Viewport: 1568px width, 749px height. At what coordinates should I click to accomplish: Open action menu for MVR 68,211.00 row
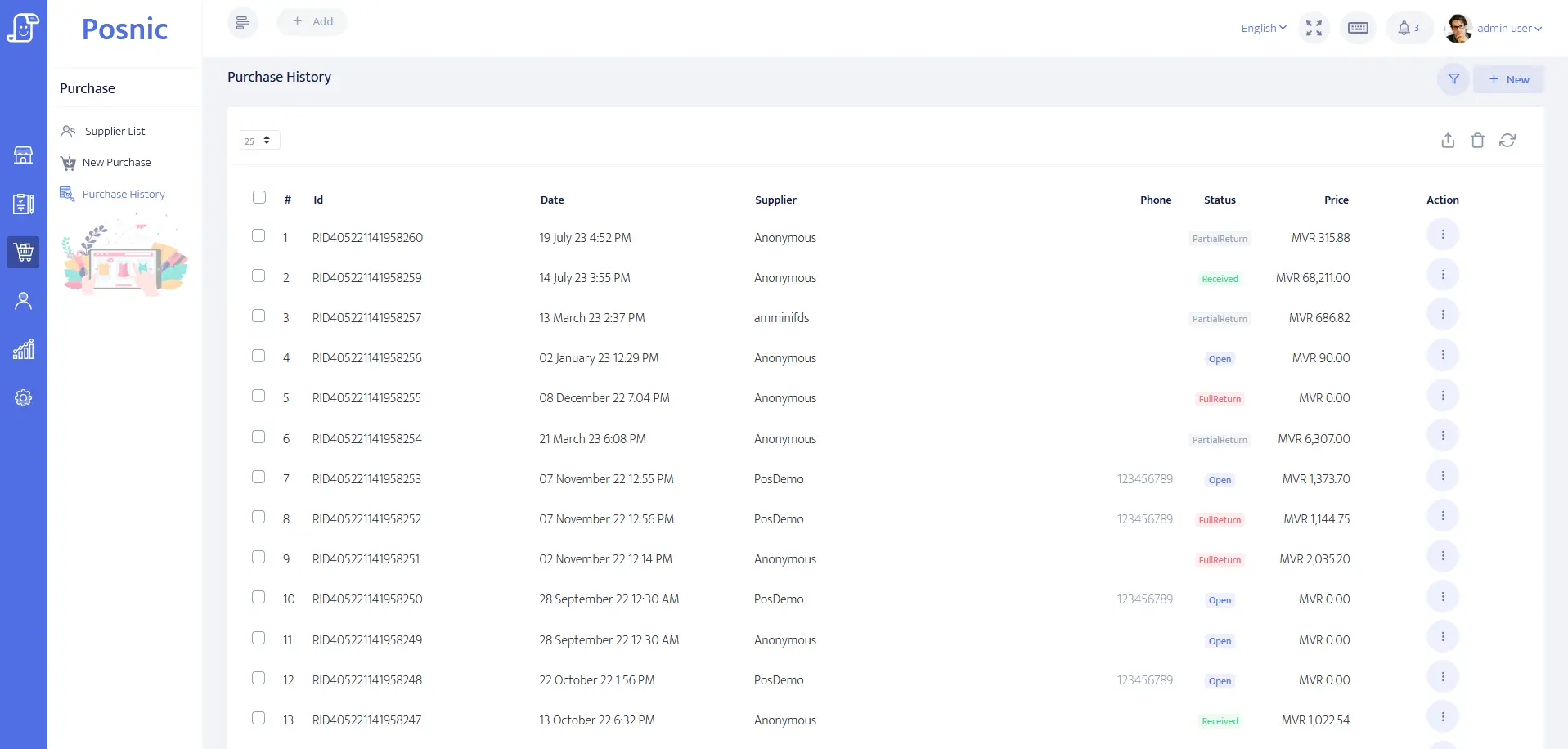click(1442, 275)
